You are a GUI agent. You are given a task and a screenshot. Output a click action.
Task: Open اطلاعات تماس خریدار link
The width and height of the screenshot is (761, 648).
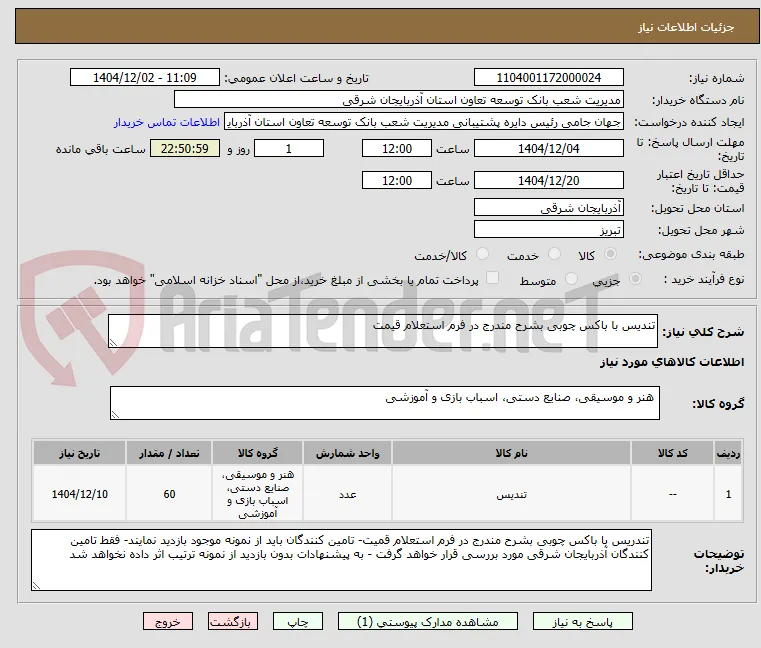[167, 122]
